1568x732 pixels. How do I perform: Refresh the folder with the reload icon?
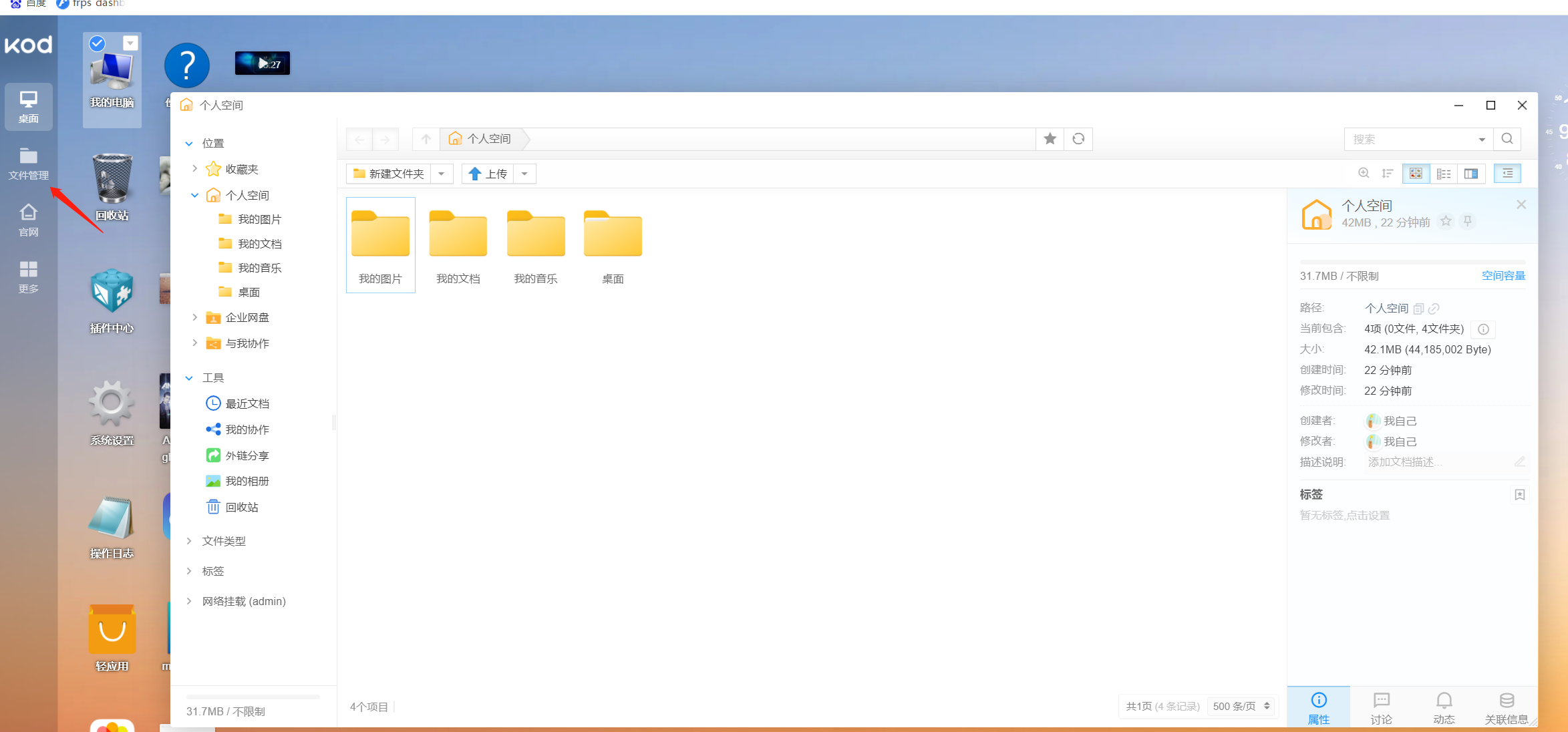(1078, 139)
